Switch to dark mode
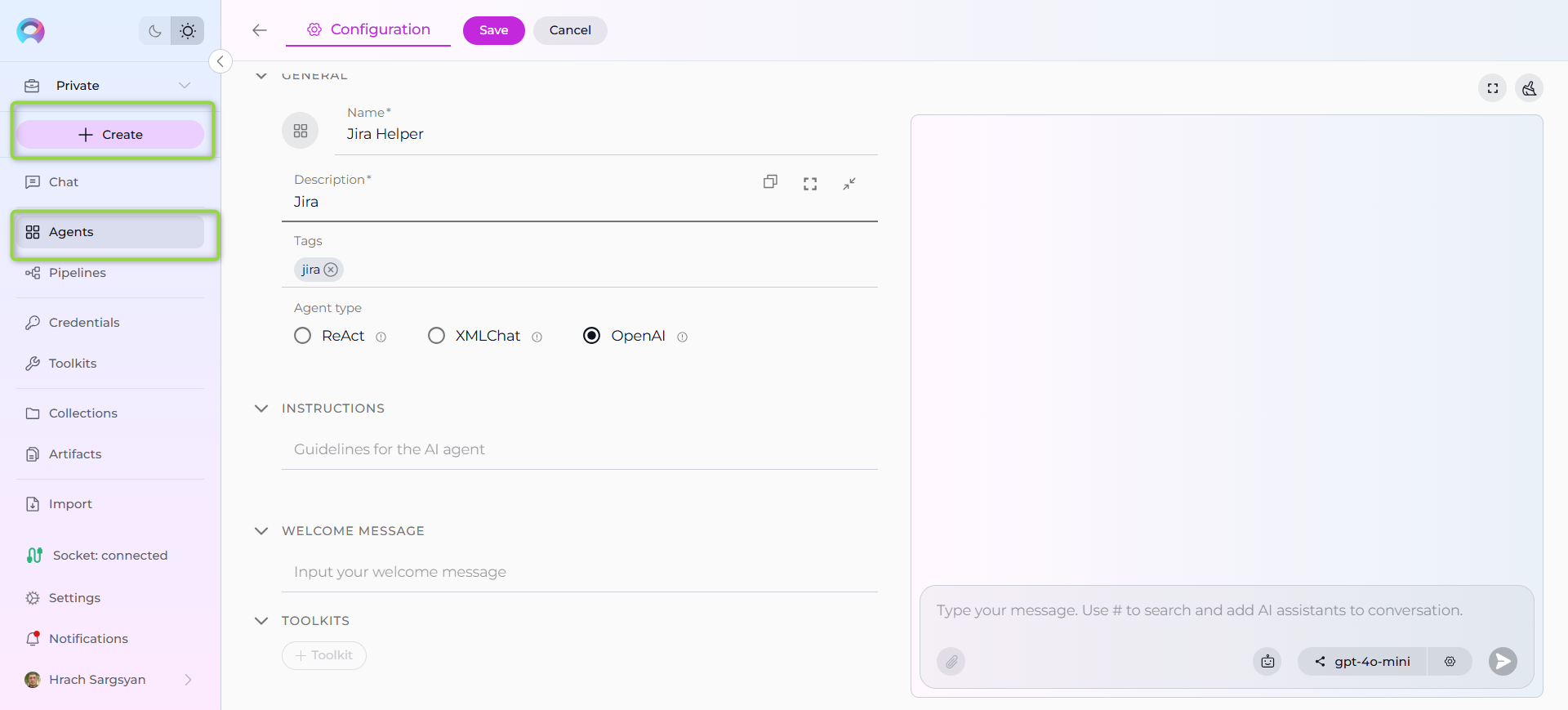 (x=154, y=31)
